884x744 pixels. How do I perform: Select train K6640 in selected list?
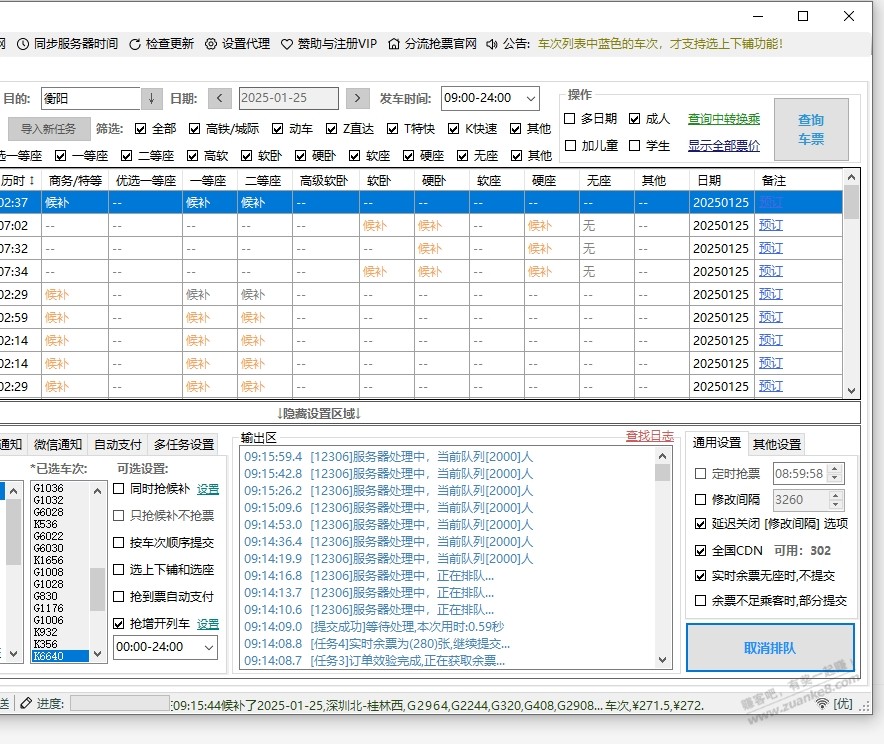(x=60, y=656)
